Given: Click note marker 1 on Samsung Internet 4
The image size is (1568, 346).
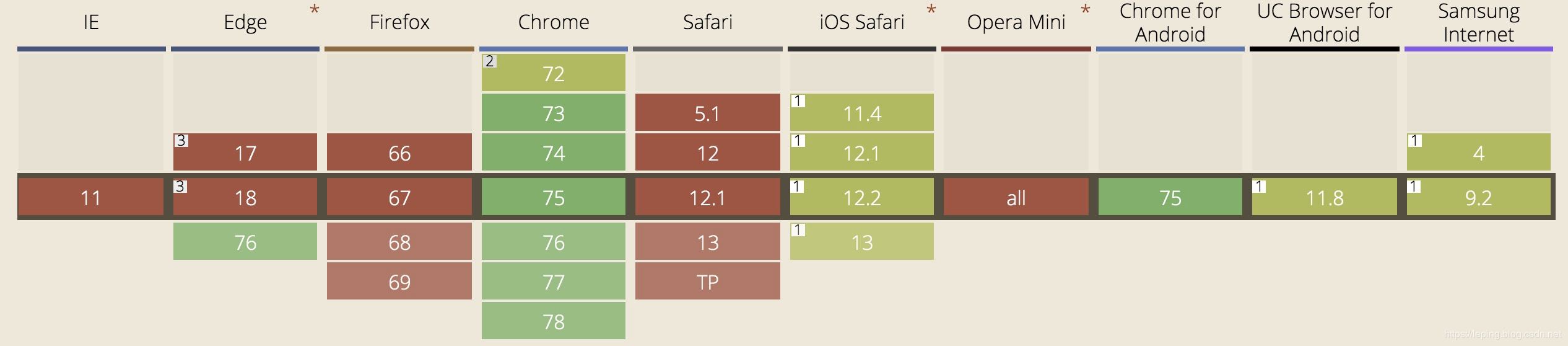Looking at the screenshot, I should pyautogui.click(x=1414, y=140).
